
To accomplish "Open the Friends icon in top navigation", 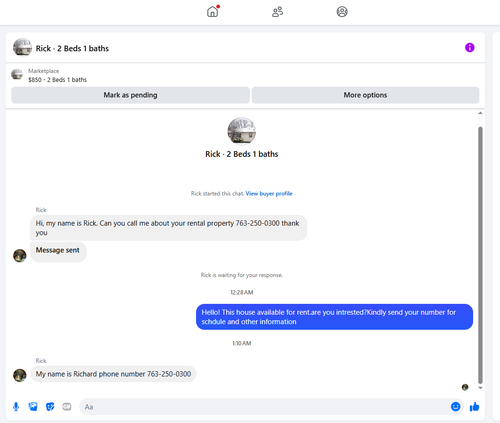I will (x=277, y=12).
